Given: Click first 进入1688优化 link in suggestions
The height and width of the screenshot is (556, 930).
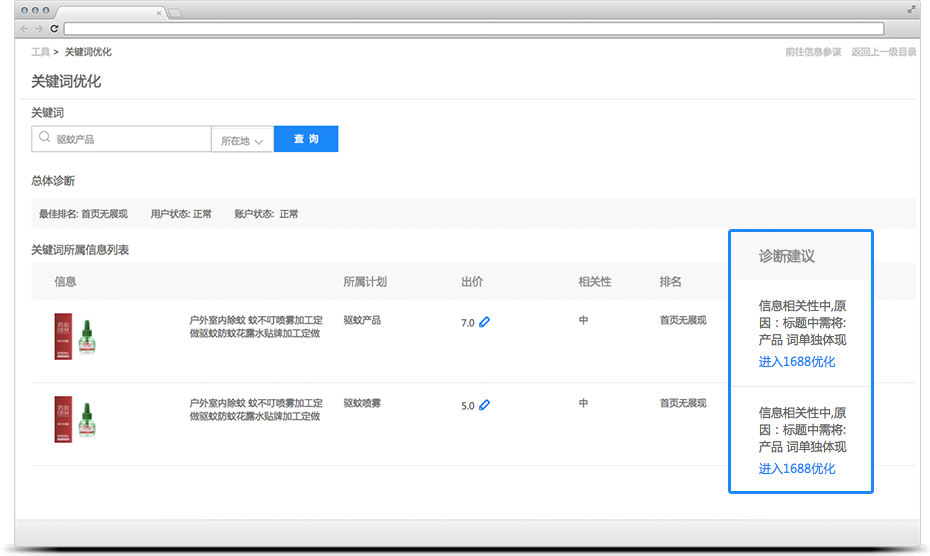Looking at the screenshot, I should (796, 362).
